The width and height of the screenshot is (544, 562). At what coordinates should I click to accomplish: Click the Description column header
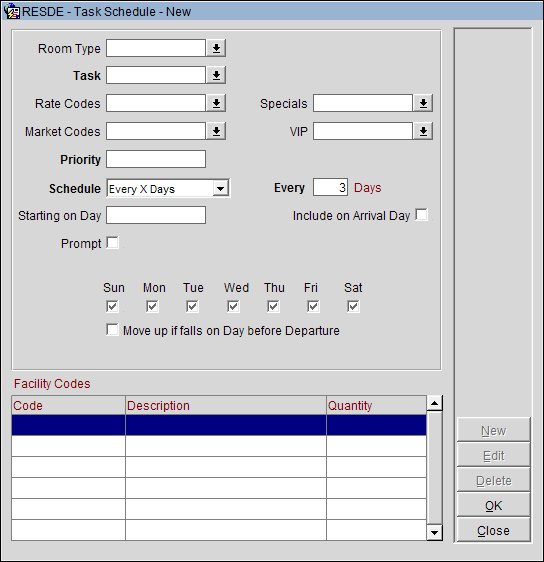pos(226,405)
